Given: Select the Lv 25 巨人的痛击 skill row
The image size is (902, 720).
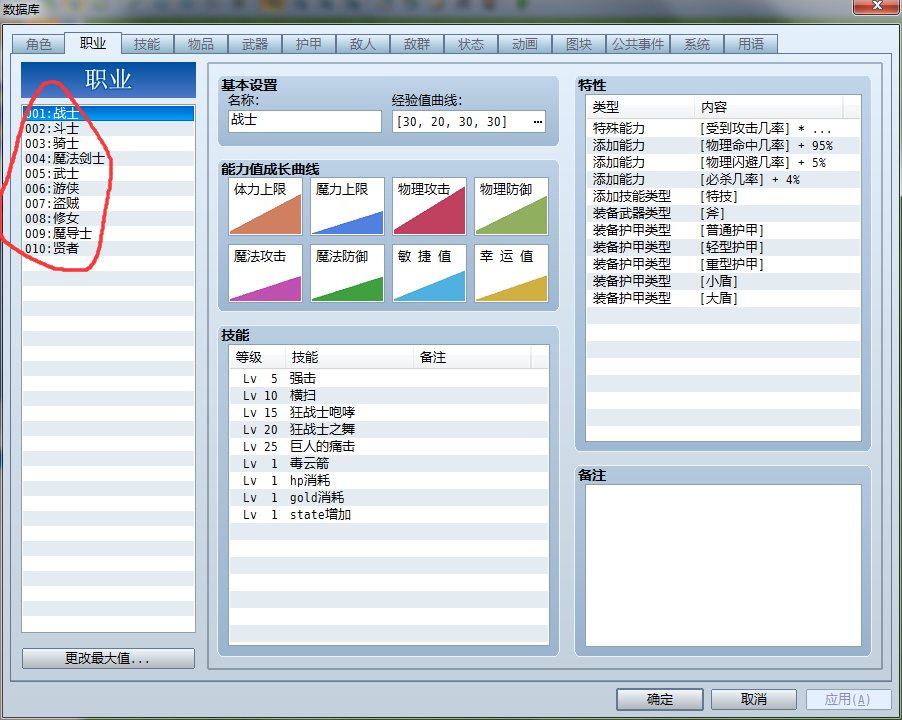Looking at the screenshot, I should point(389,446).
